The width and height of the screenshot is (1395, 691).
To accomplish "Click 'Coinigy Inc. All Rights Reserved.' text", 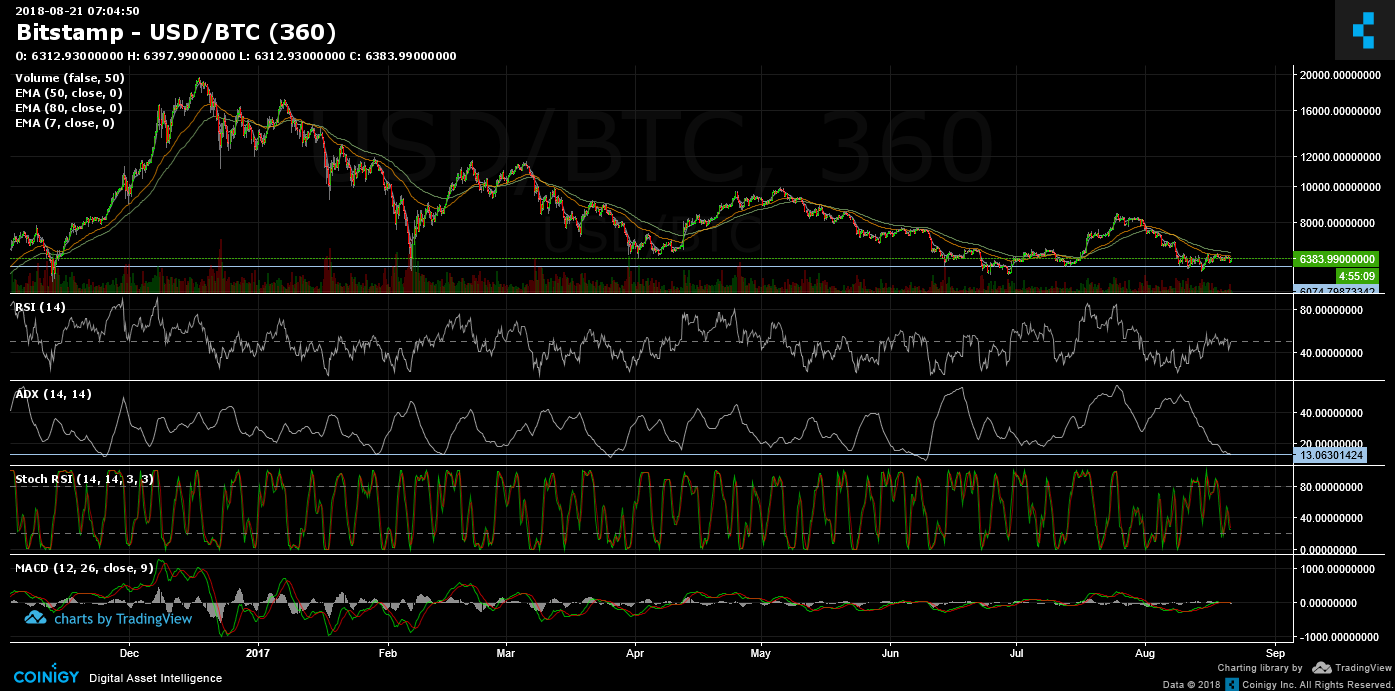I will pos(1316,684).
